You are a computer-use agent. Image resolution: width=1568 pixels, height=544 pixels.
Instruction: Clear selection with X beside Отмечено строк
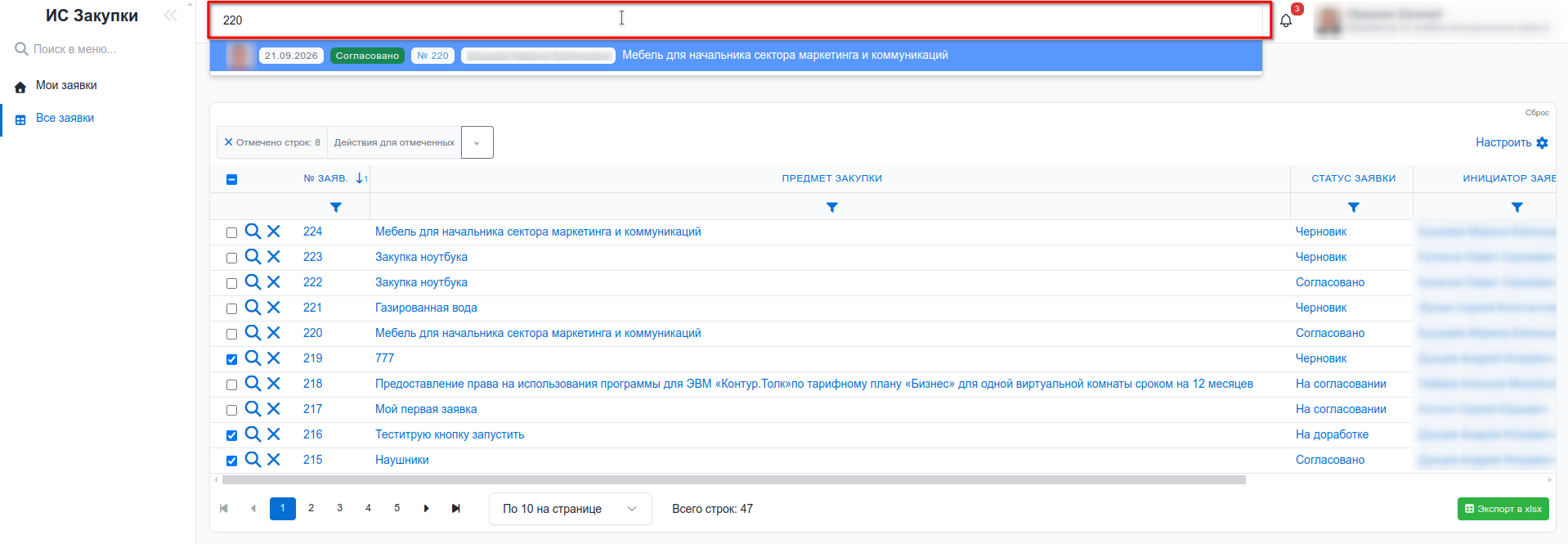pos(229,142)
